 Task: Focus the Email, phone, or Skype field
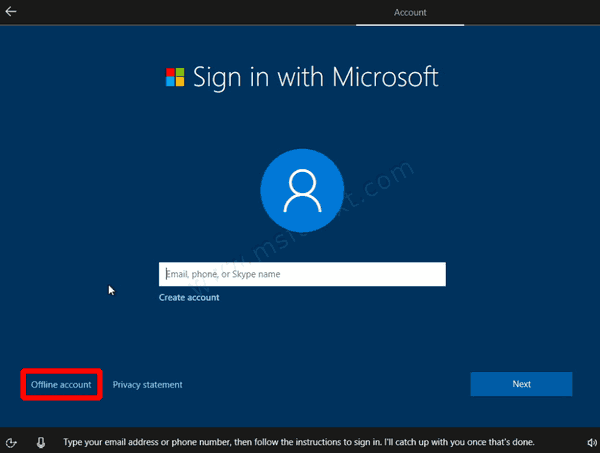[302, 274]
